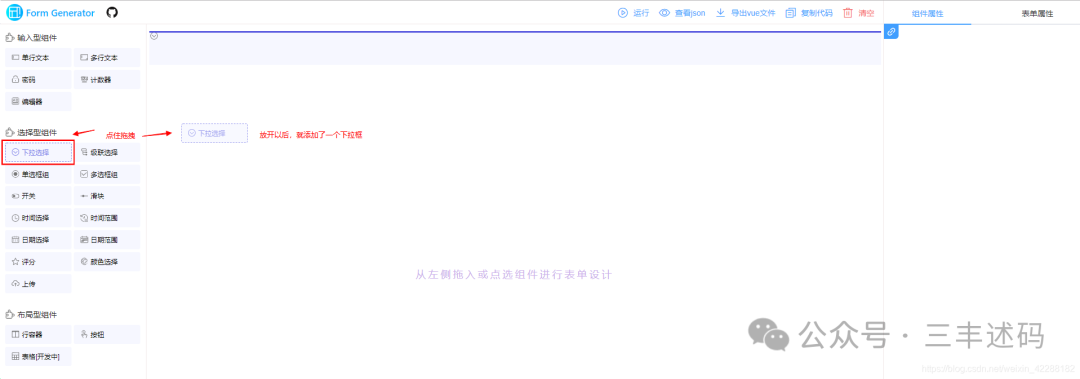This screenshot has width=1080, height=379.
Task: Add a 单选框组 radio group component
Action: (x=39, y=174)
